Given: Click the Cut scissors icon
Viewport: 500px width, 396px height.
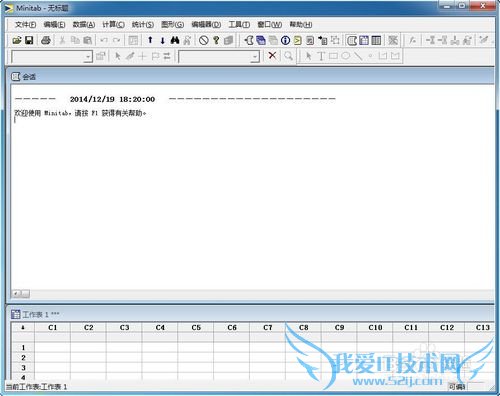Looking at the screenshot, I should click(x=62, y=40).
